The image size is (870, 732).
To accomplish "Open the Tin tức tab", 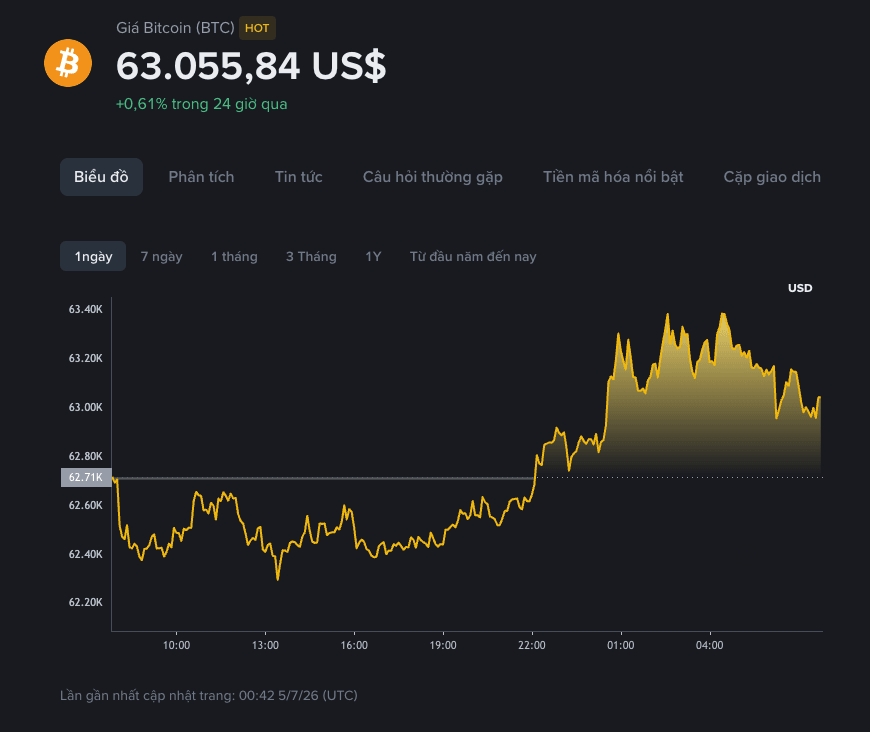I will point(299,177).
